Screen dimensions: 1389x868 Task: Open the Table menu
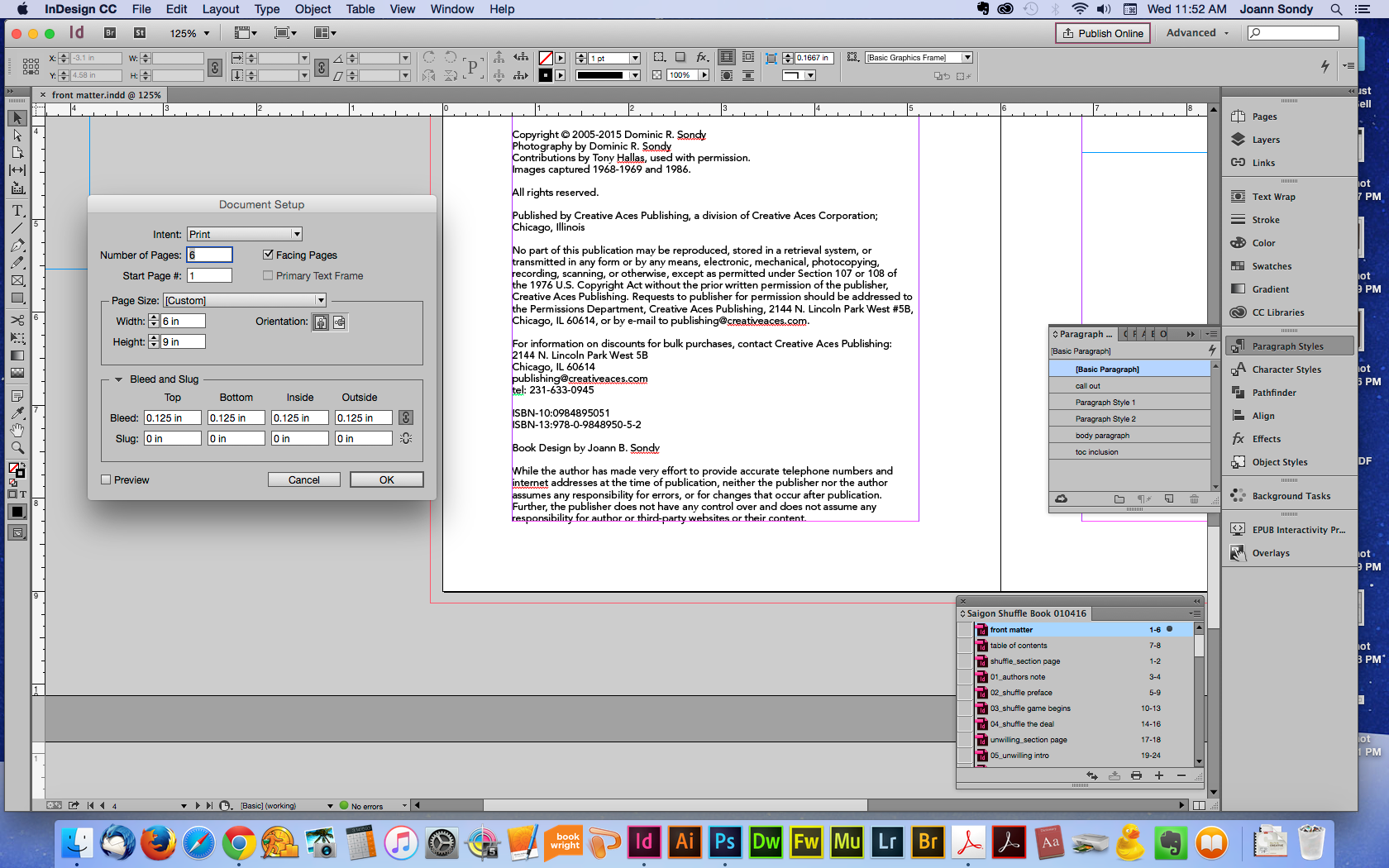pyautogui.click(x=360, y=9)
